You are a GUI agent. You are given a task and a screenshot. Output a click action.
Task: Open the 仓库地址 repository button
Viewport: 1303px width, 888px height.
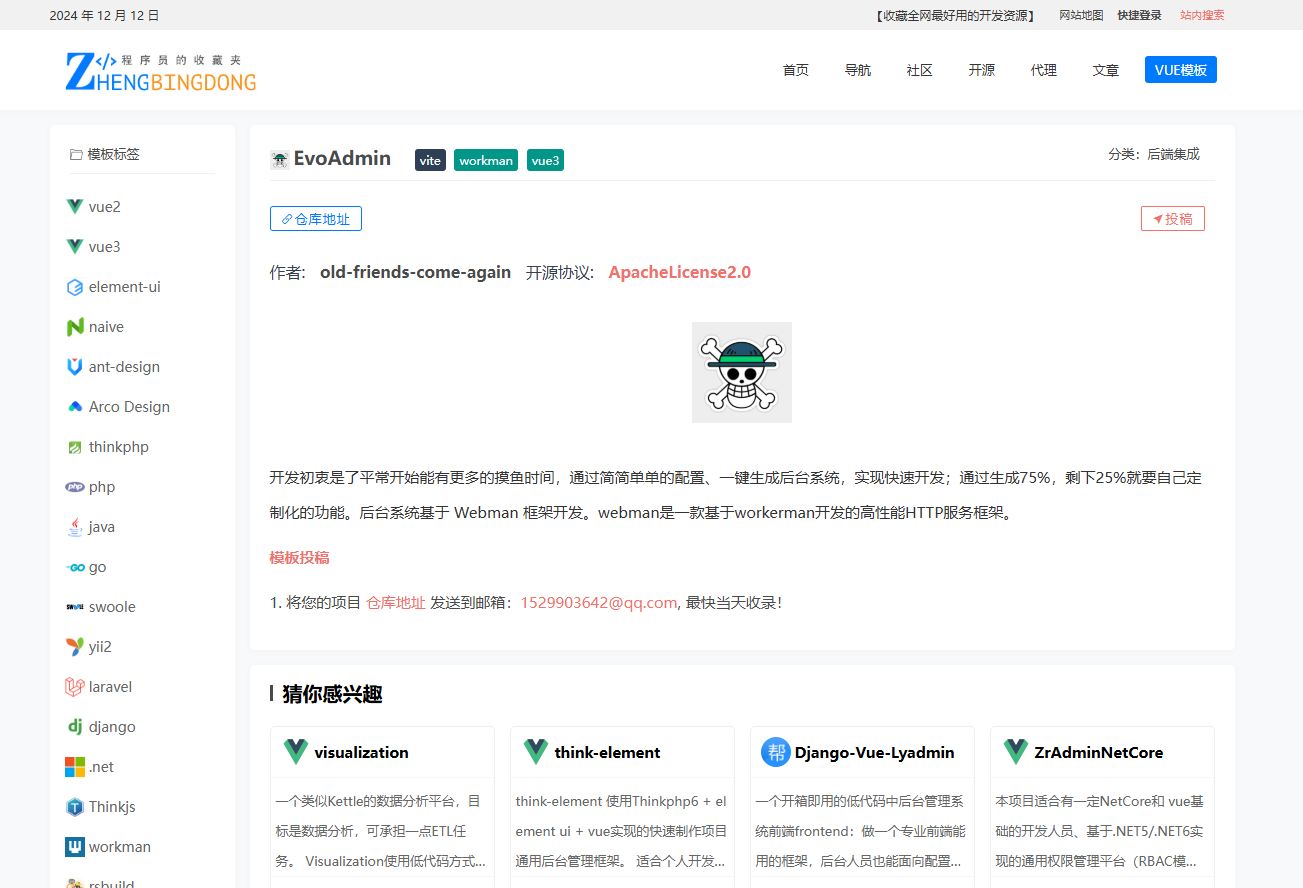(316, 219)
